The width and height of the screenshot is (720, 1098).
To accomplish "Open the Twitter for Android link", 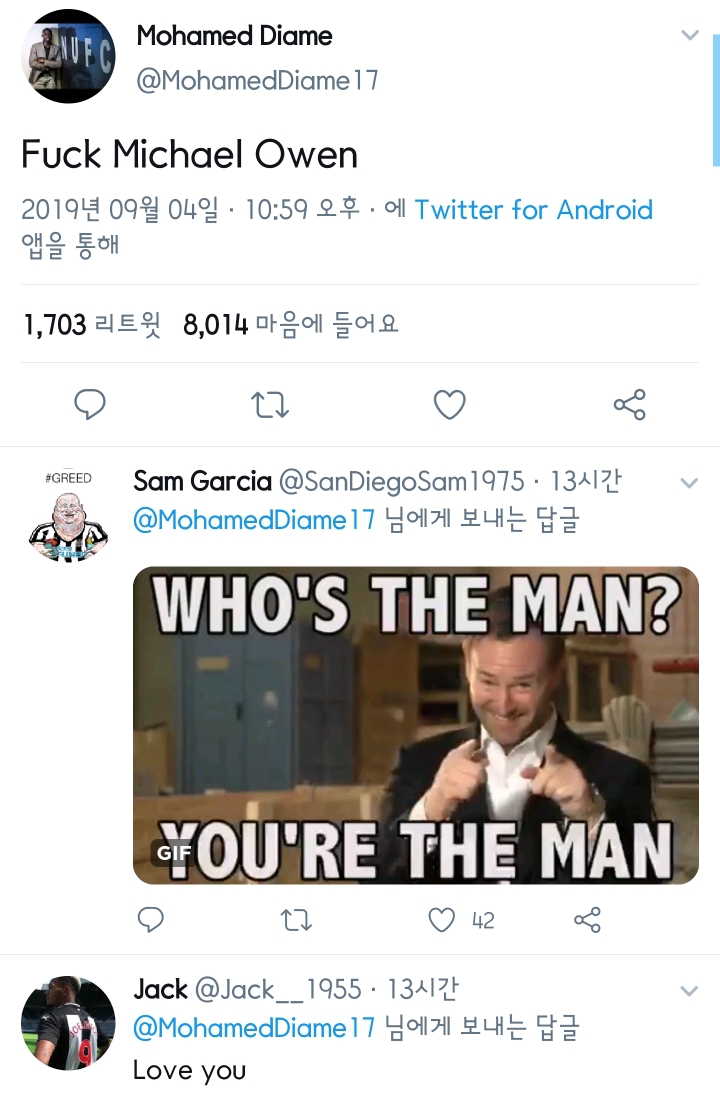I will [x=534, y=210].
